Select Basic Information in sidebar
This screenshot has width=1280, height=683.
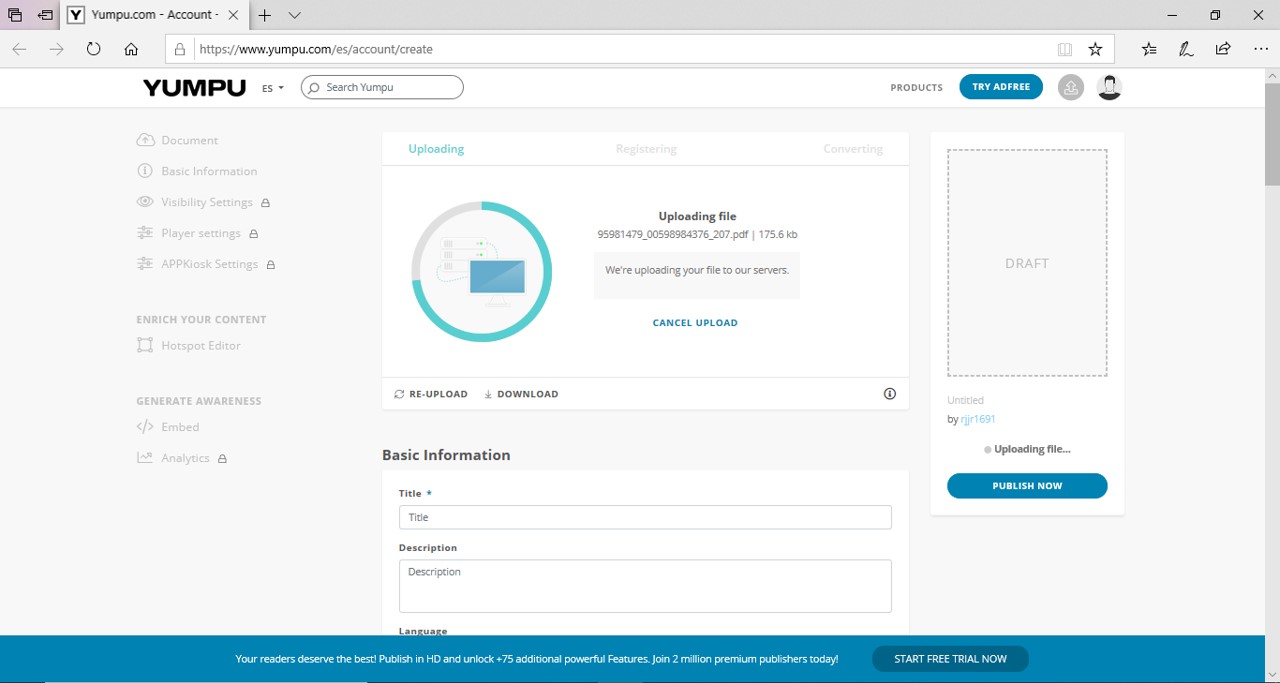tap(209, 171)
